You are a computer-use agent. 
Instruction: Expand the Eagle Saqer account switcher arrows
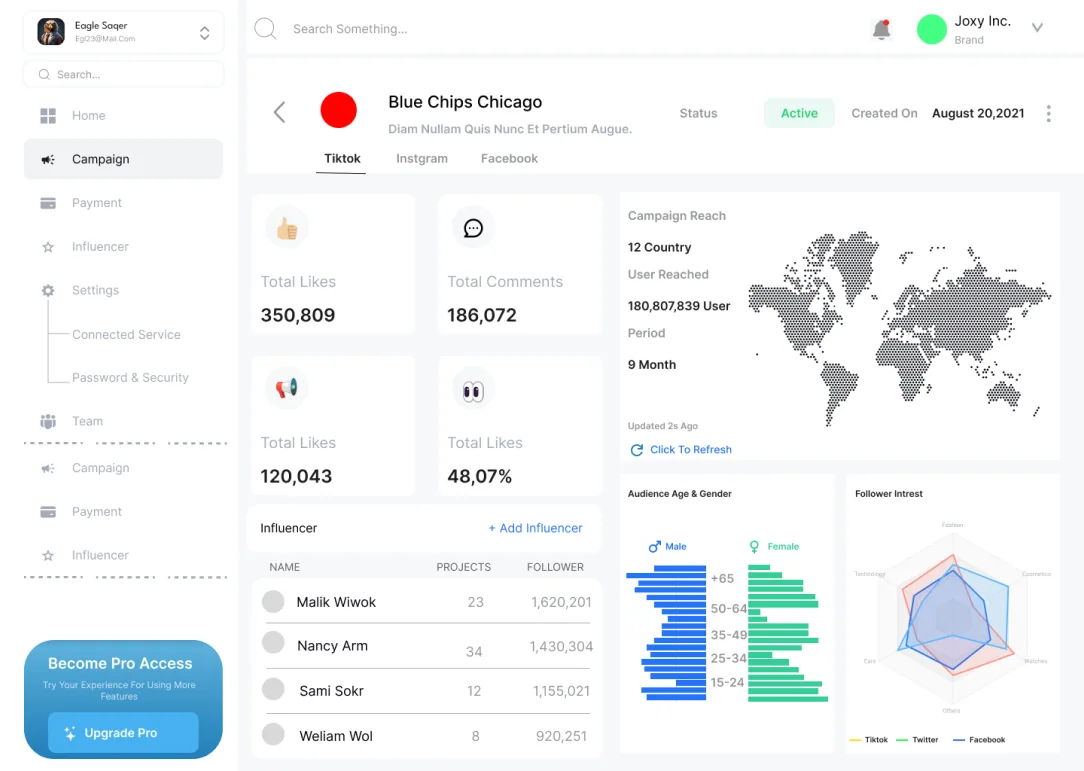click(x=205, y=33)
